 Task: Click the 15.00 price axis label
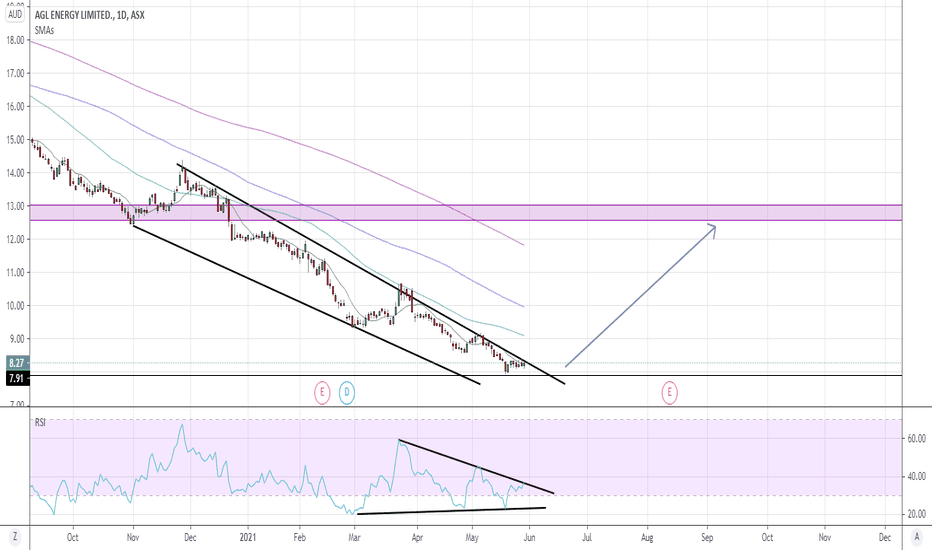tap(16, 140)
